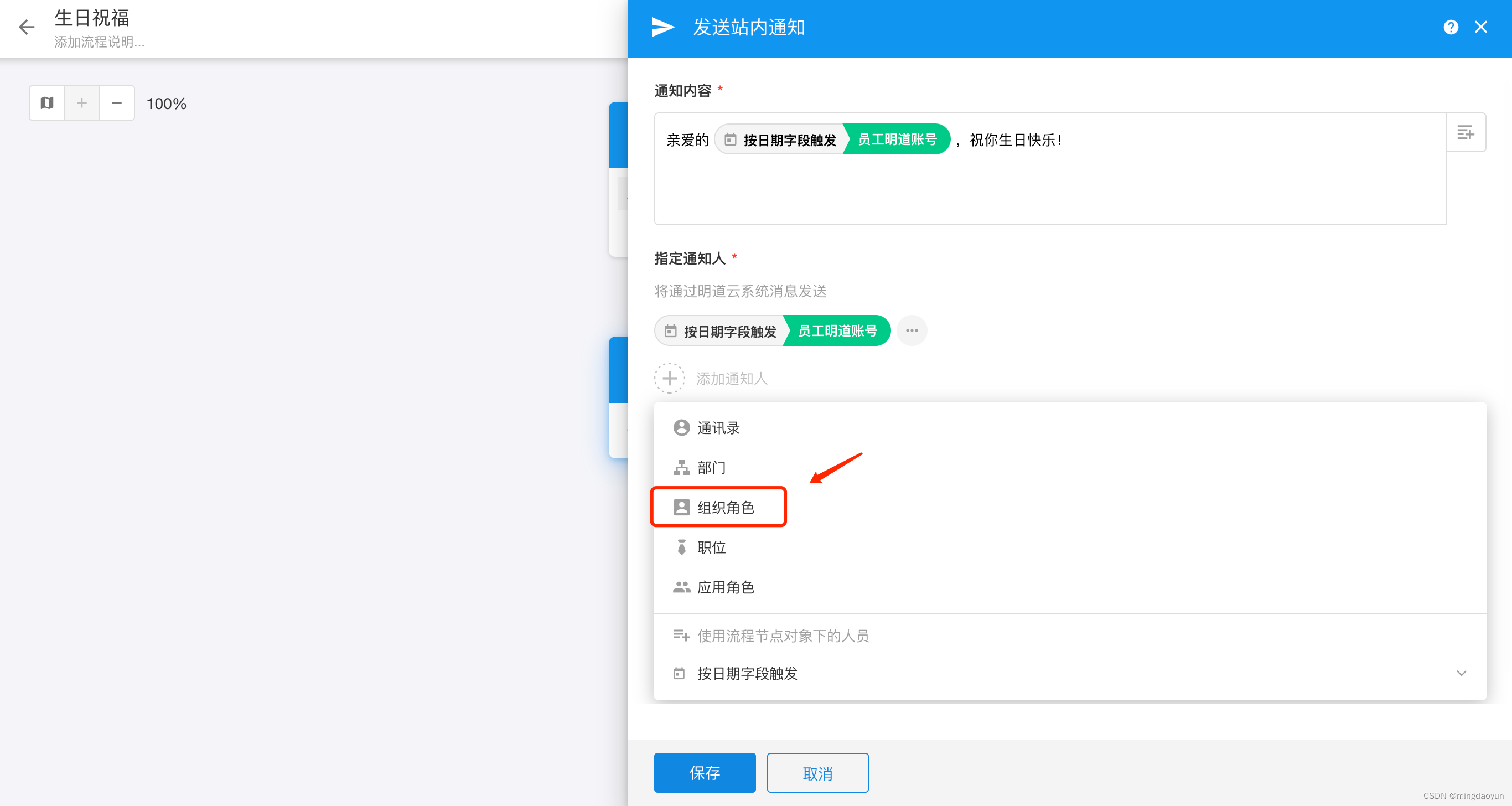
Task: Select 通讯录 from the notifier menu
Action: [x=718, y=427]
